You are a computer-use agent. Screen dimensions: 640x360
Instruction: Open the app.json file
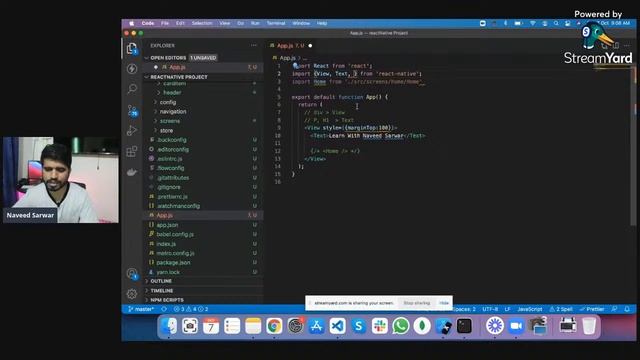(x=167, y=225)
